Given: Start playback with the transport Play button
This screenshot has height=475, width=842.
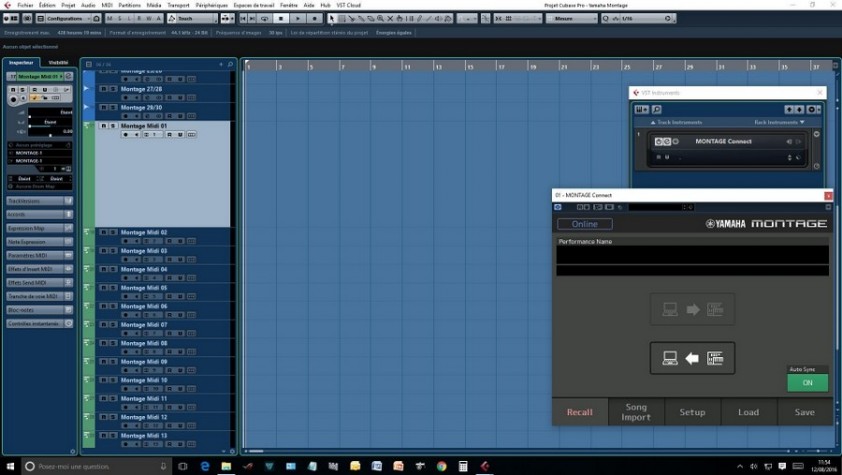Looking at the screenshot, I should [x=297, y=18].
